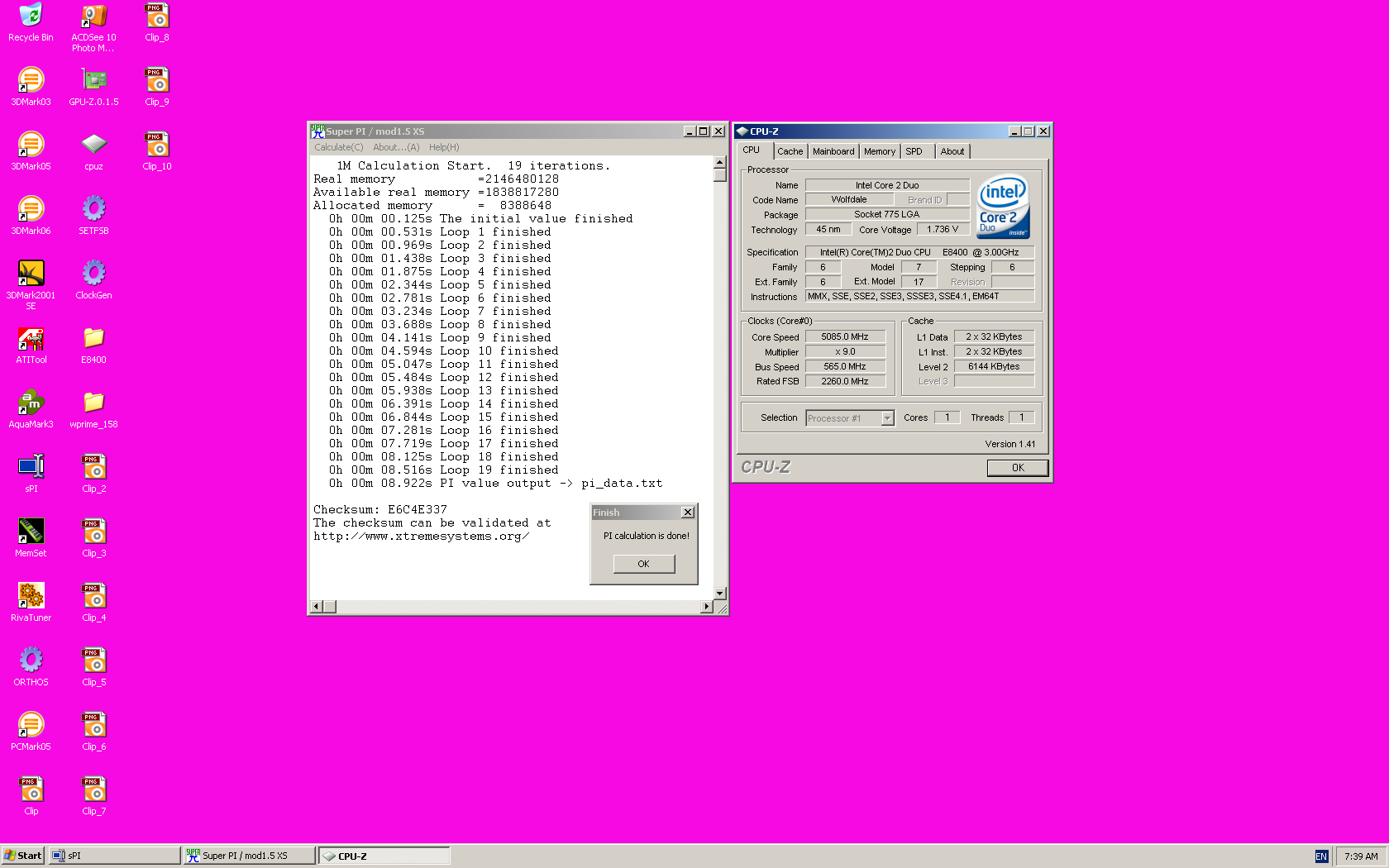Launch the PCMark05 desktop shortcut

31,732
